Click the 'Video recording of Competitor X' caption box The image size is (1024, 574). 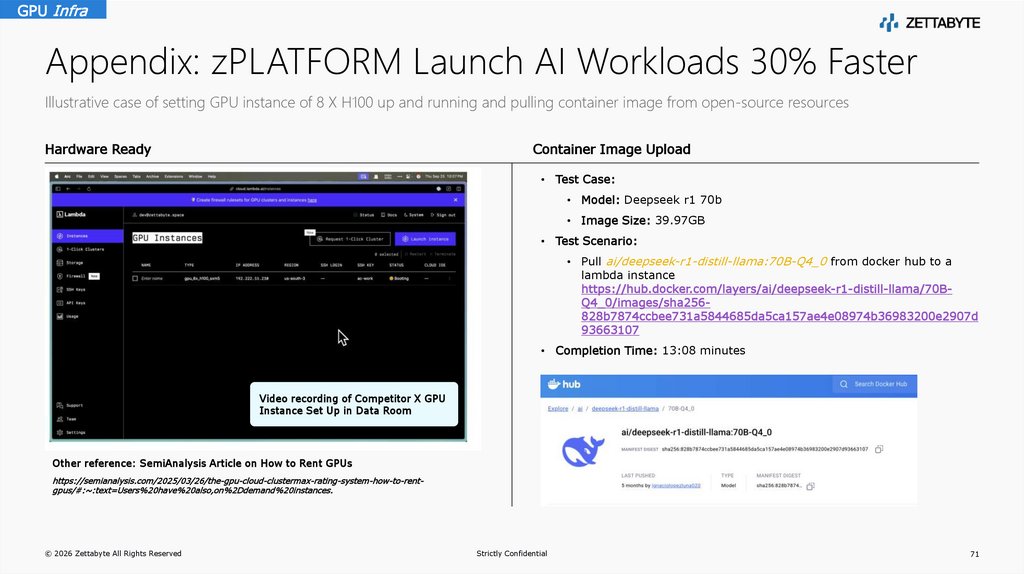click(x=354, y=404)
